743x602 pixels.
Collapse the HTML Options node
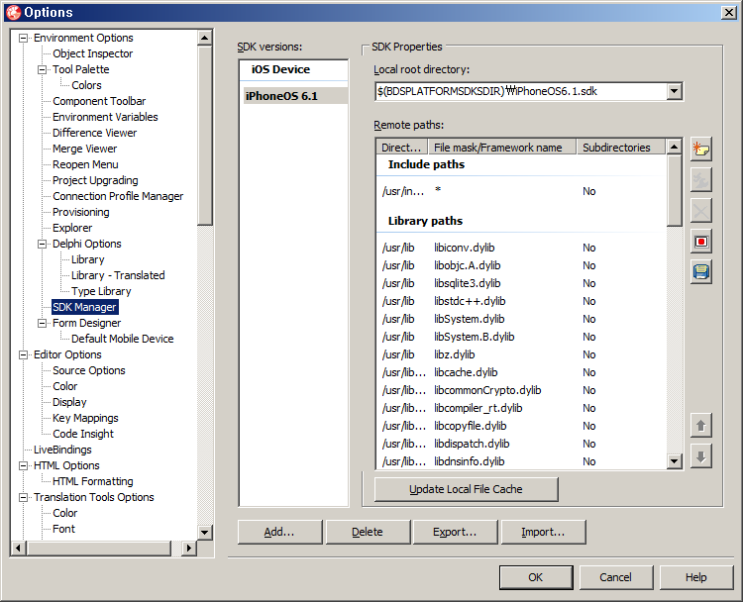(x=23, y=466)
